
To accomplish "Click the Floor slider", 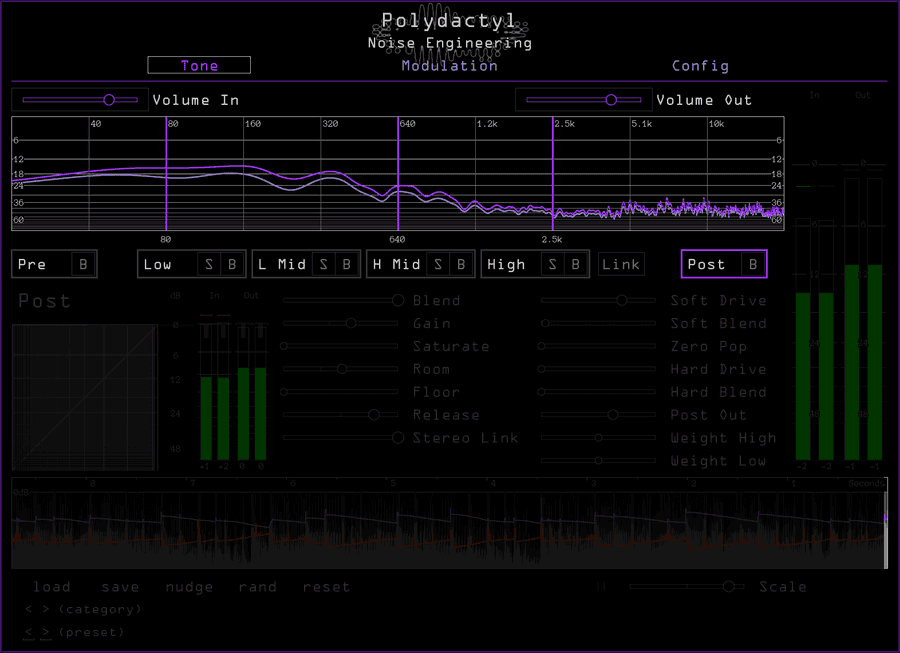I will click(341, 392).
